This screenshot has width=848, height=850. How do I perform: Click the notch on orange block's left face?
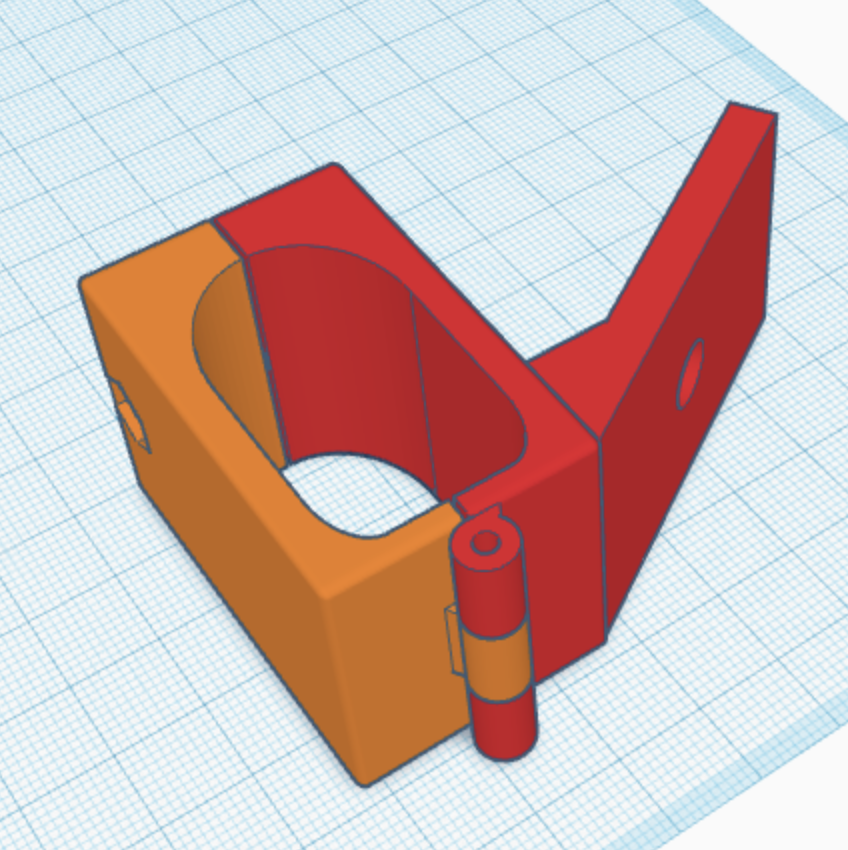(x=130, y=415)
